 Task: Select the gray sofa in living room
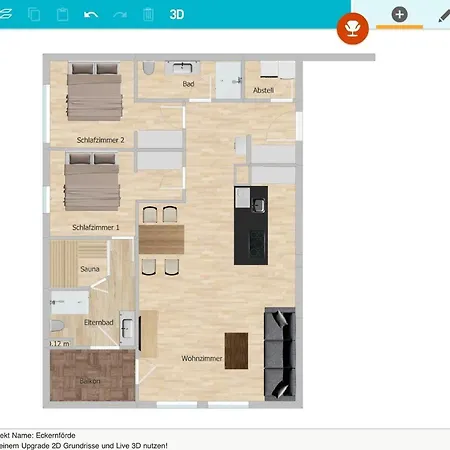pos(280,354)
